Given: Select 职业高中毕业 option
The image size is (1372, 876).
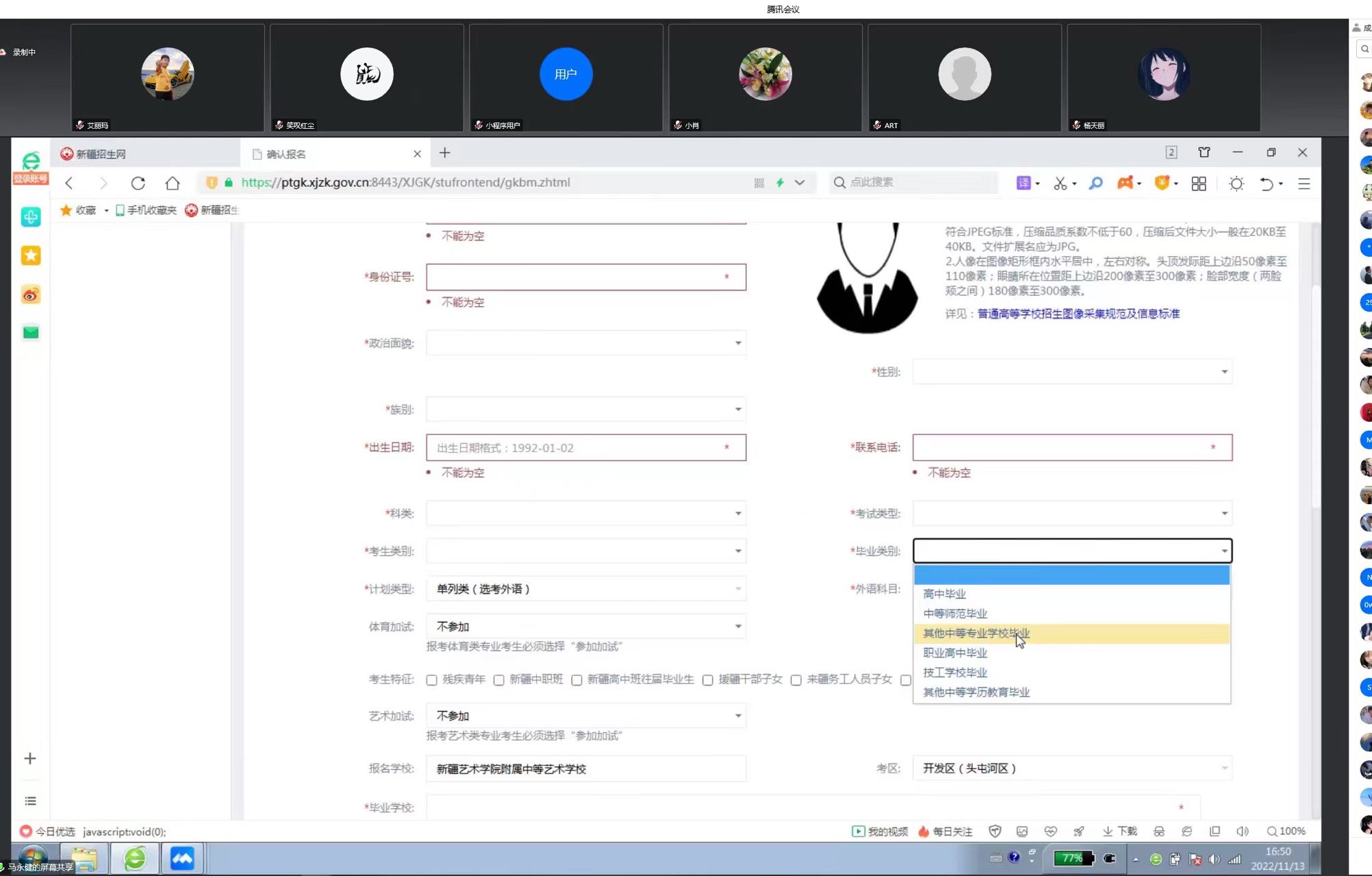Looking at the screenshot, I should click(x=1071, y=653).
